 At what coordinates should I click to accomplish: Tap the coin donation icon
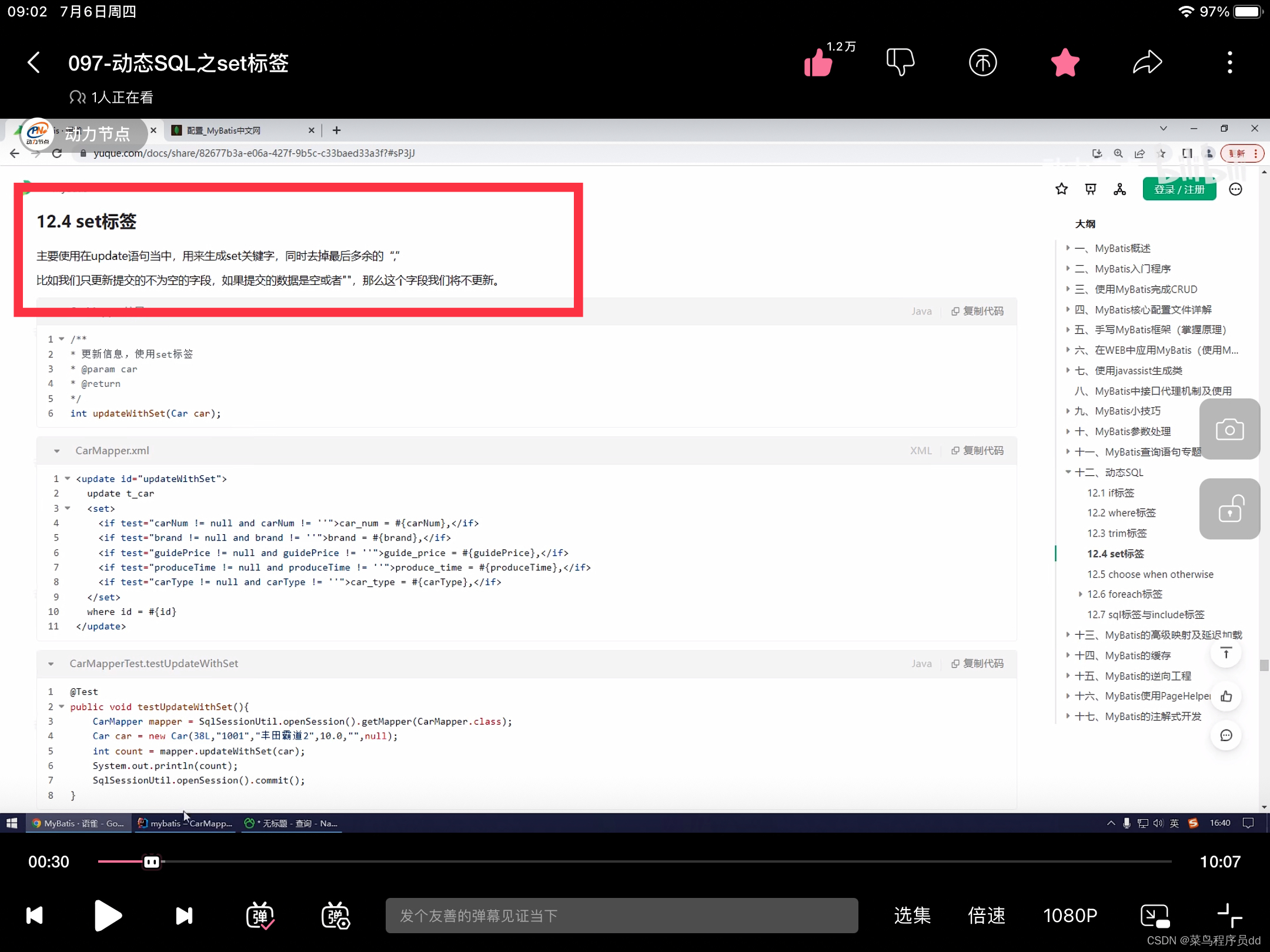[x=982, y=62]
